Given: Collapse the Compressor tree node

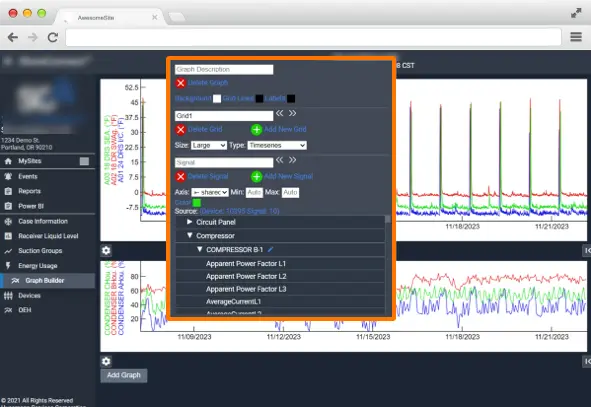Looking at the screenshot, I should (x=190, y=236).
